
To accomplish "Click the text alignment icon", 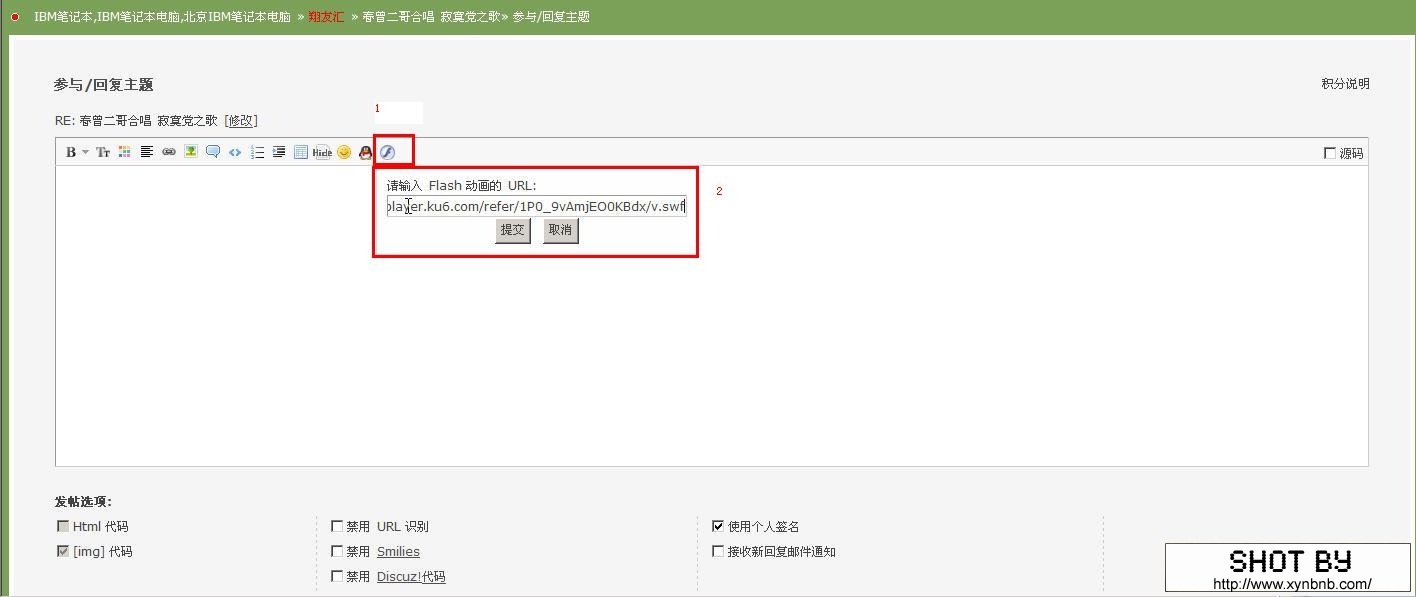I will 146,152.
